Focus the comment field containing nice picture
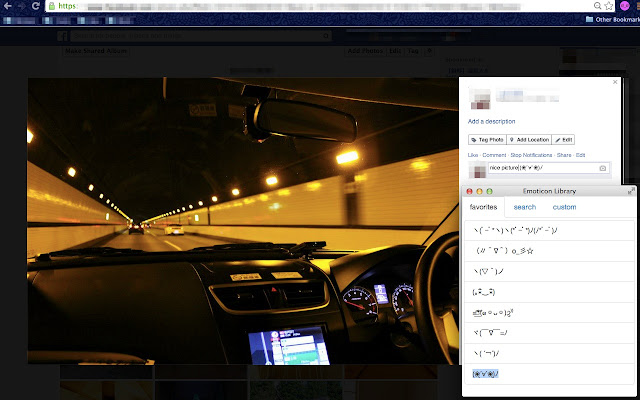 coord(543,168)
